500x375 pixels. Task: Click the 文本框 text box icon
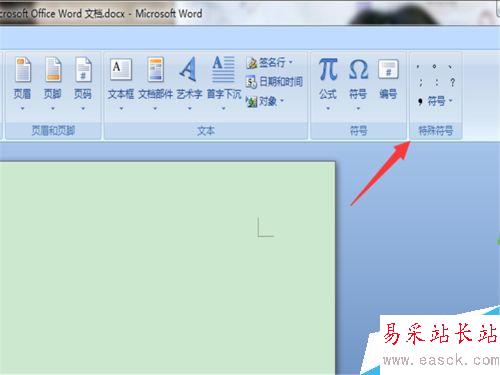click(121, 69)
